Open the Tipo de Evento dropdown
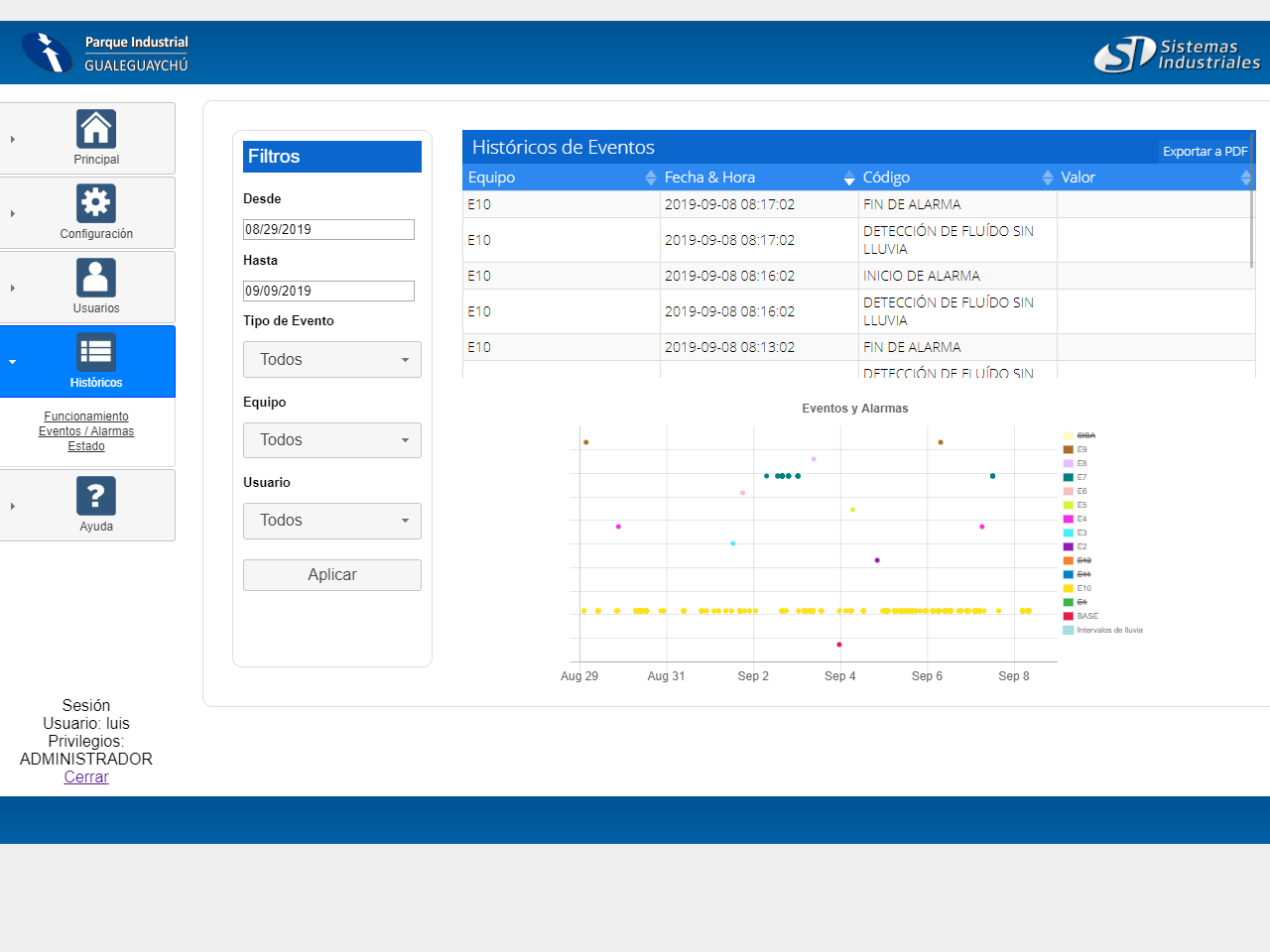The height and width of the screenshot is (952, 1270). point(332,360)
